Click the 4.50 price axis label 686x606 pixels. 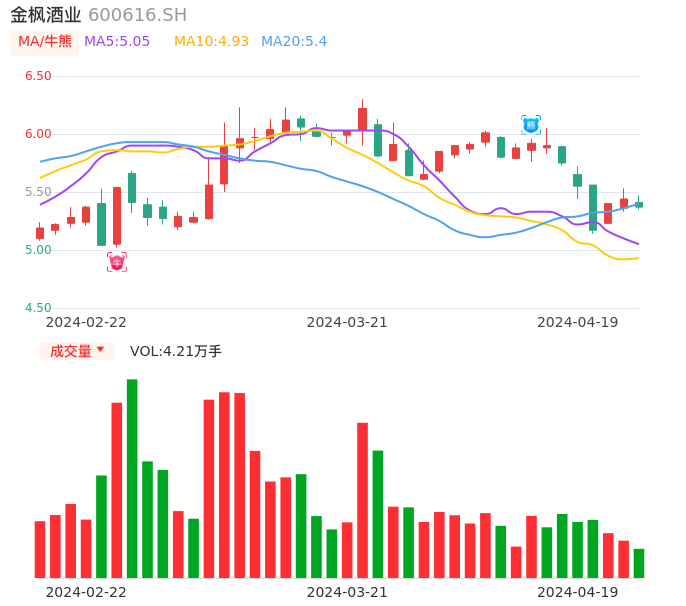[x=38, y=308]
